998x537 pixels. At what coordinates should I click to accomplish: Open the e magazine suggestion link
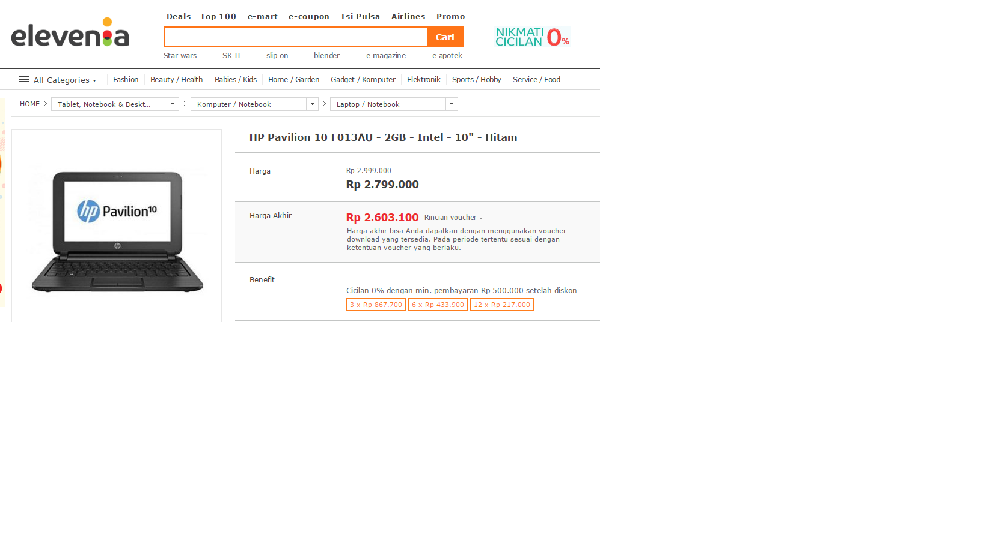point(386,56)
